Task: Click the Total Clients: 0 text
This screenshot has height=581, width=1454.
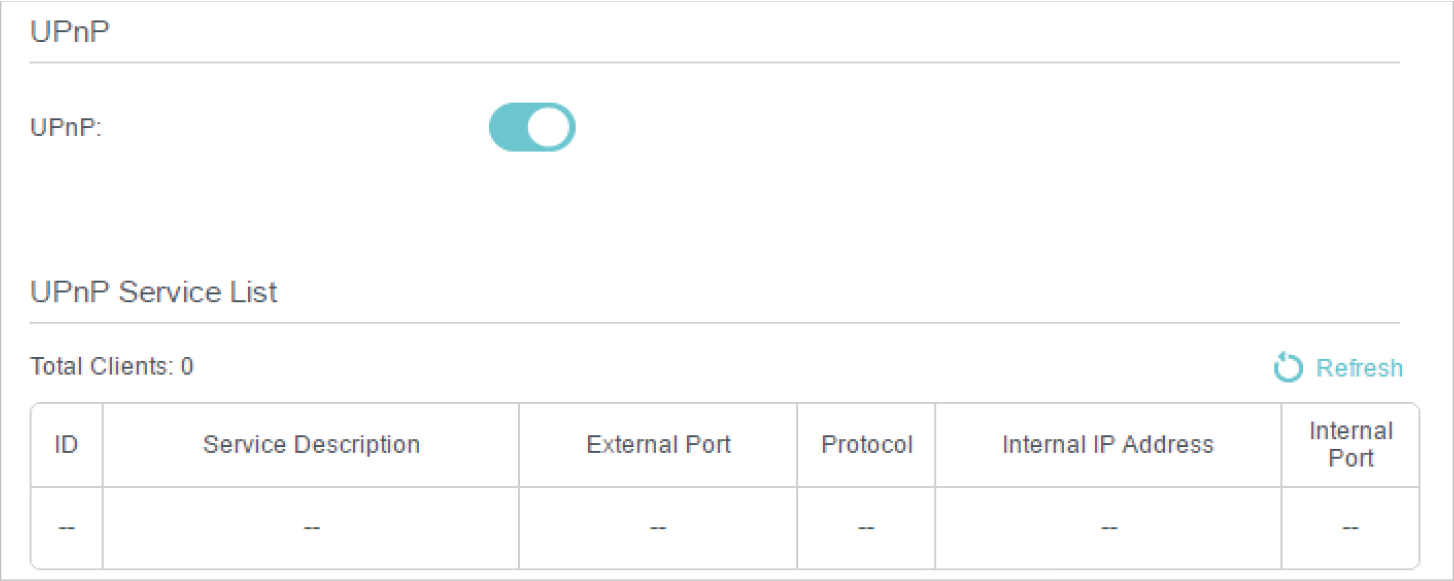Action: [x=112, y=367]
